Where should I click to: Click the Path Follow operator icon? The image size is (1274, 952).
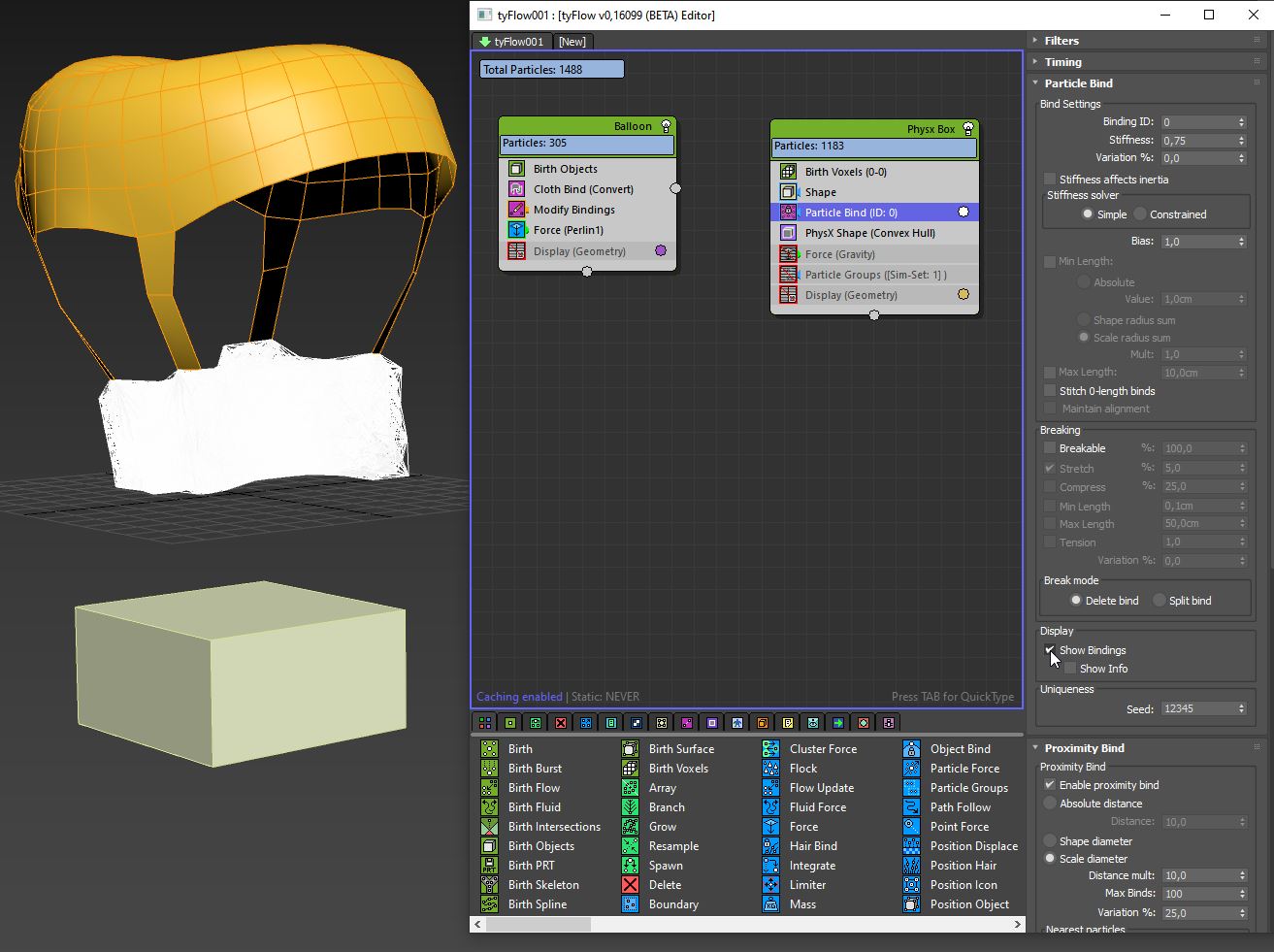point(911,807)
